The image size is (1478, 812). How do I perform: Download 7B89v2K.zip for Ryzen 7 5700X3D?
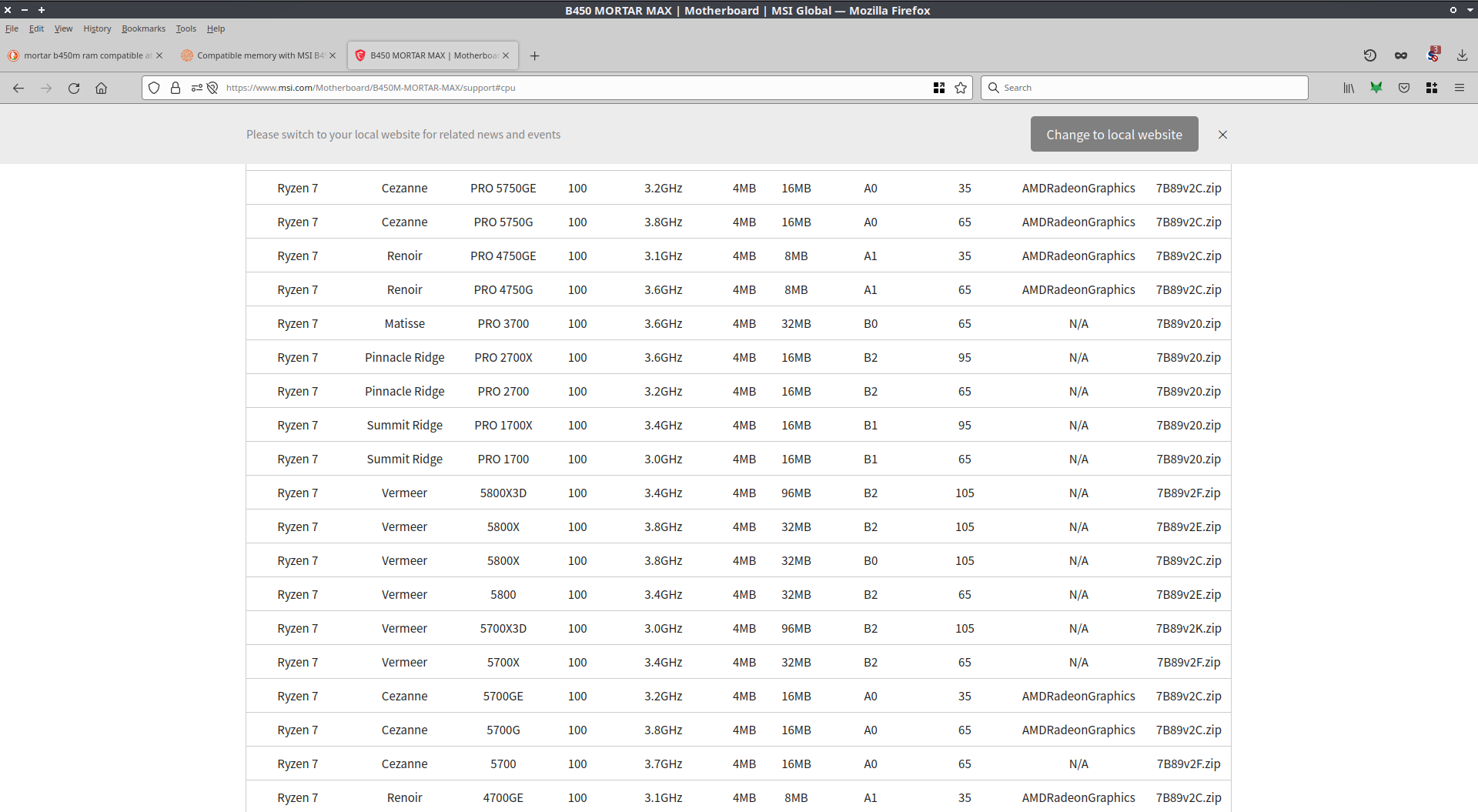tap(1188, 629)
